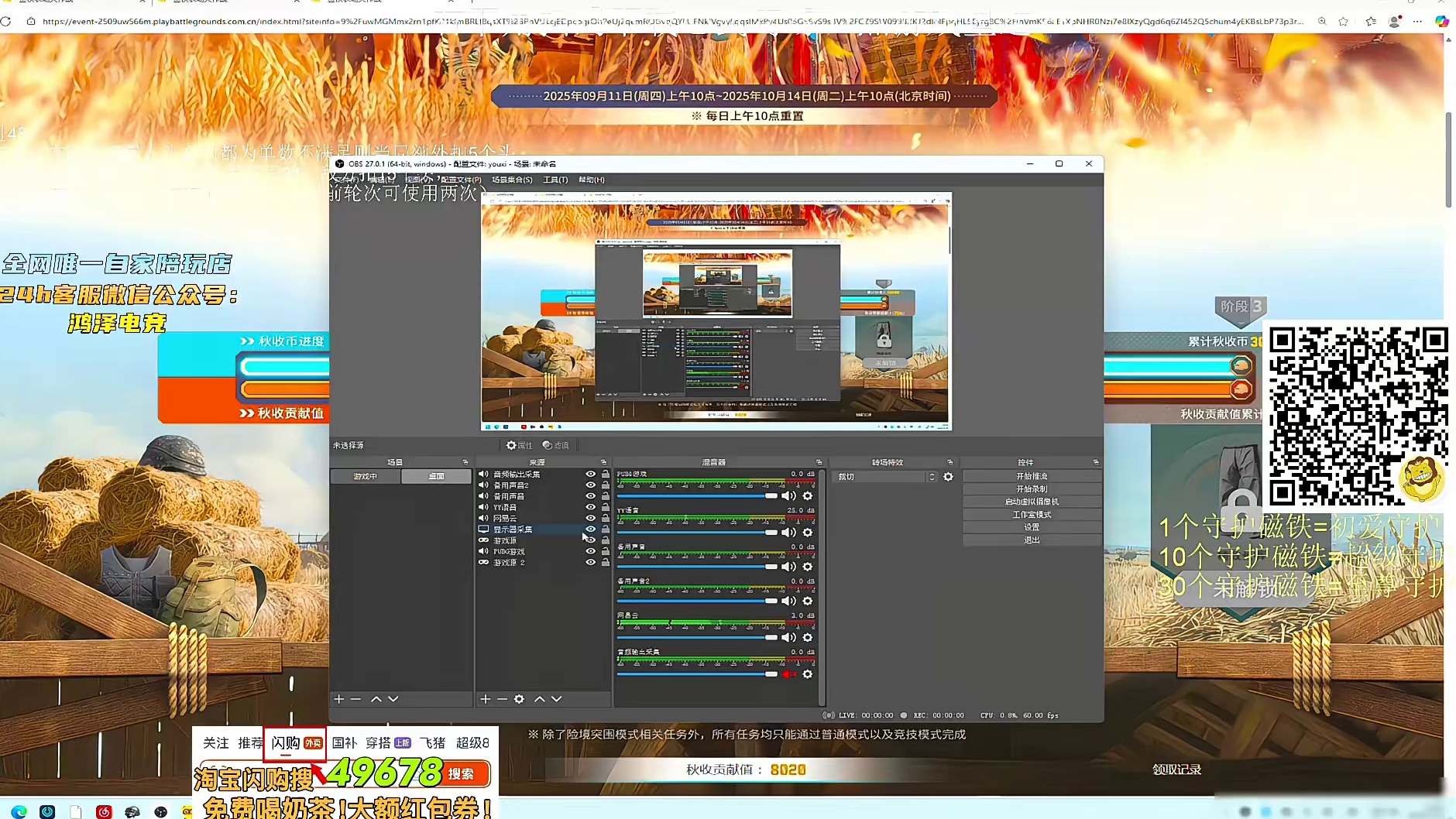Screen dimensions: 1456x819
Task: Pop out the 混音器 dock panel
Action: pyautogui.click(x=819, y=462)
